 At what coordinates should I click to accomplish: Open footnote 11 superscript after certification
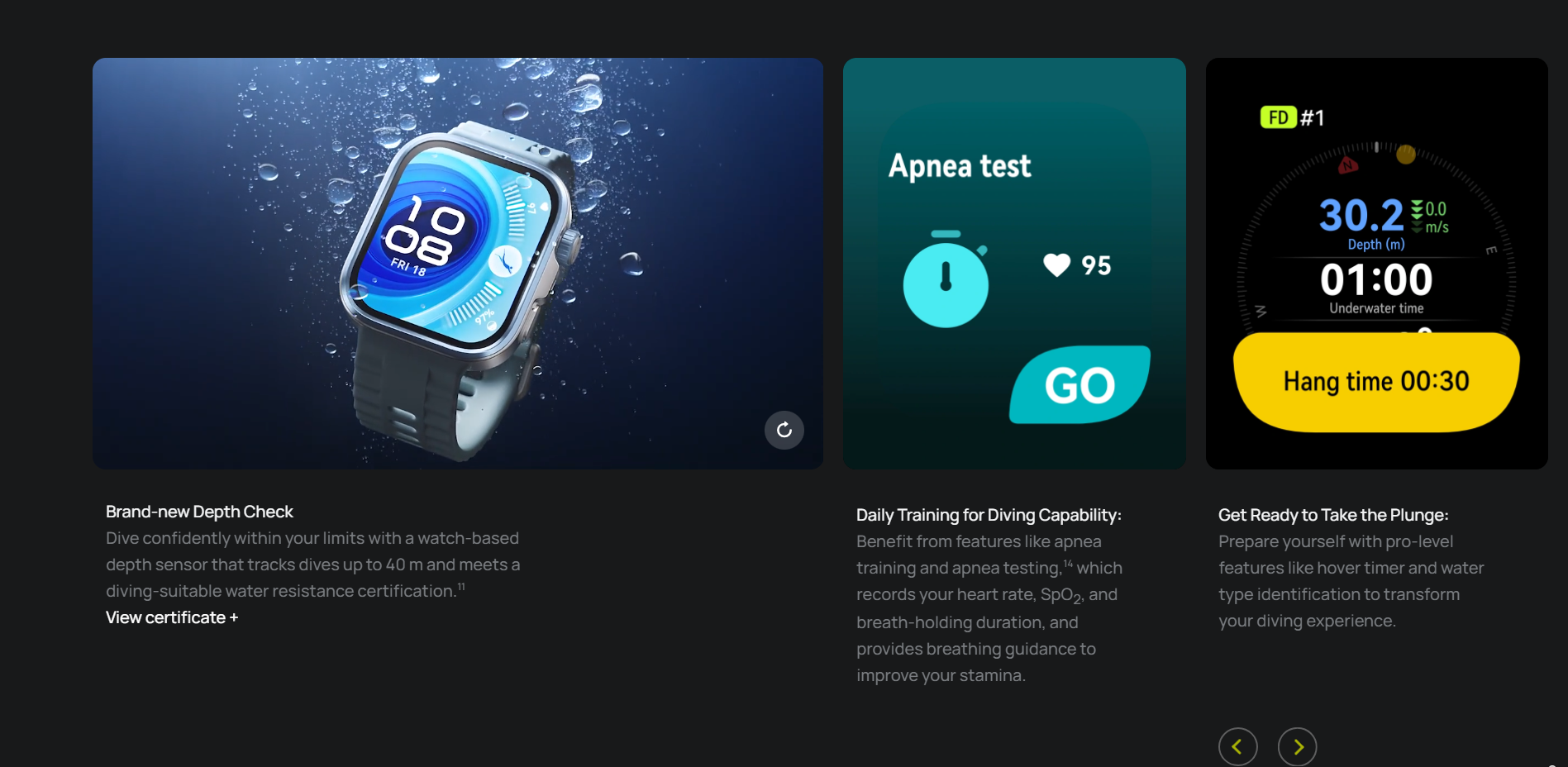[x=461, y=587]
